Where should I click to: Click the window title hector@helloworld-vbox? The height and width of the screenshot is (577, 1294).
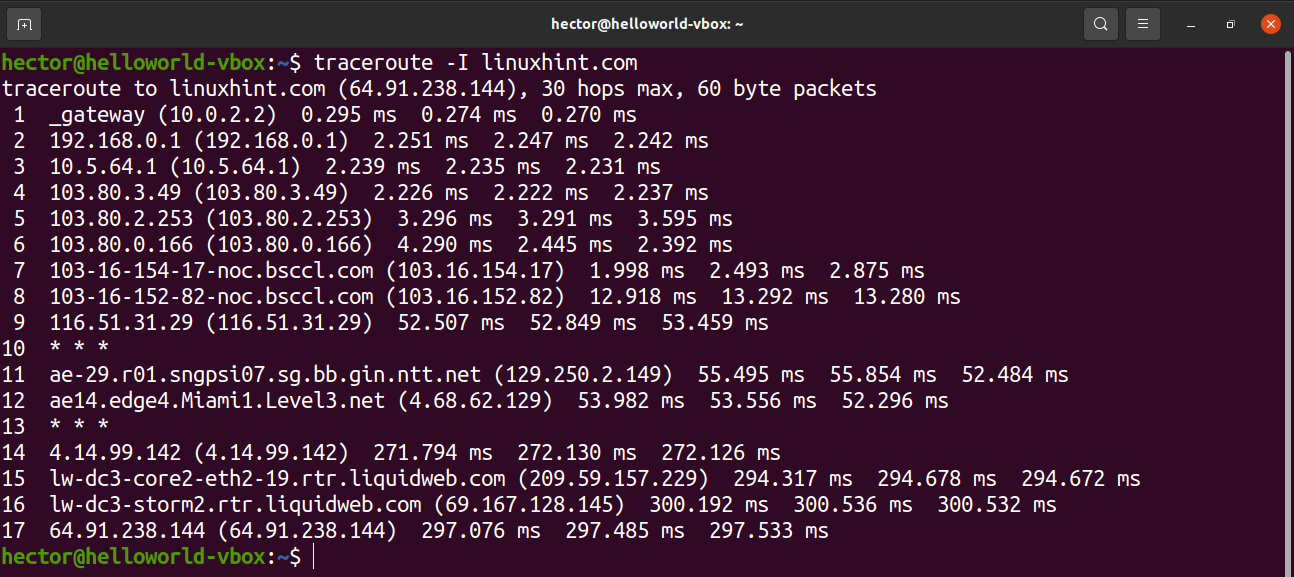point(647,24)
